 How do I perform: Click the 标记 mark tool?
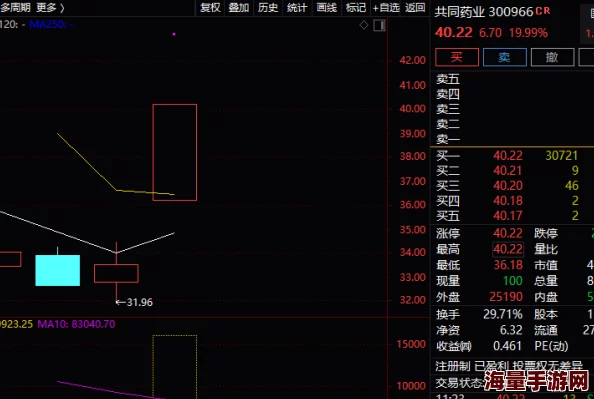[x=356, y=8]
